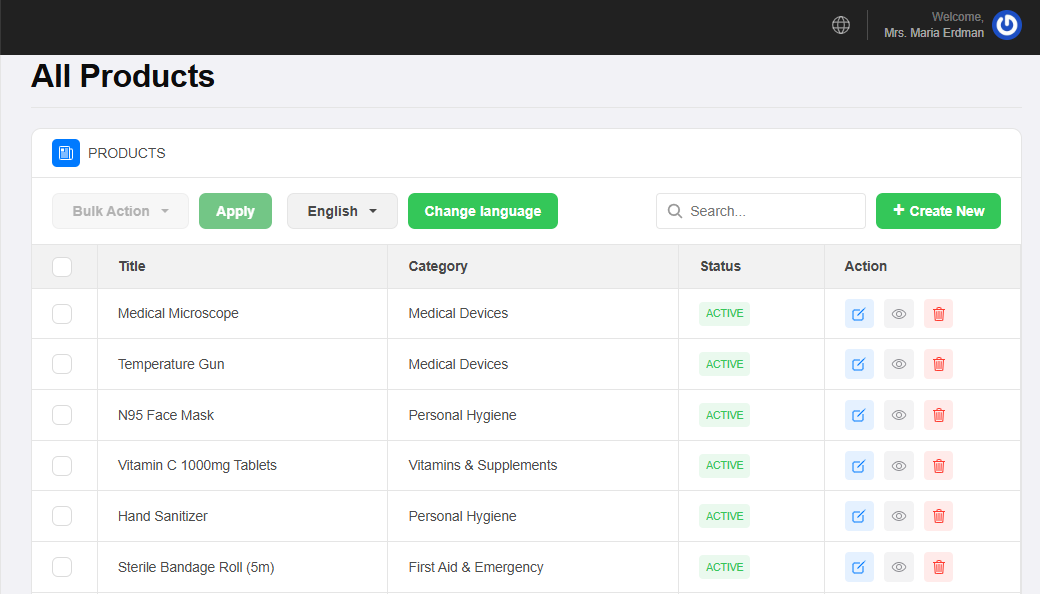
Task: Select the Hand Sanitizer row checkbox
Action: (x=62, y=516)
